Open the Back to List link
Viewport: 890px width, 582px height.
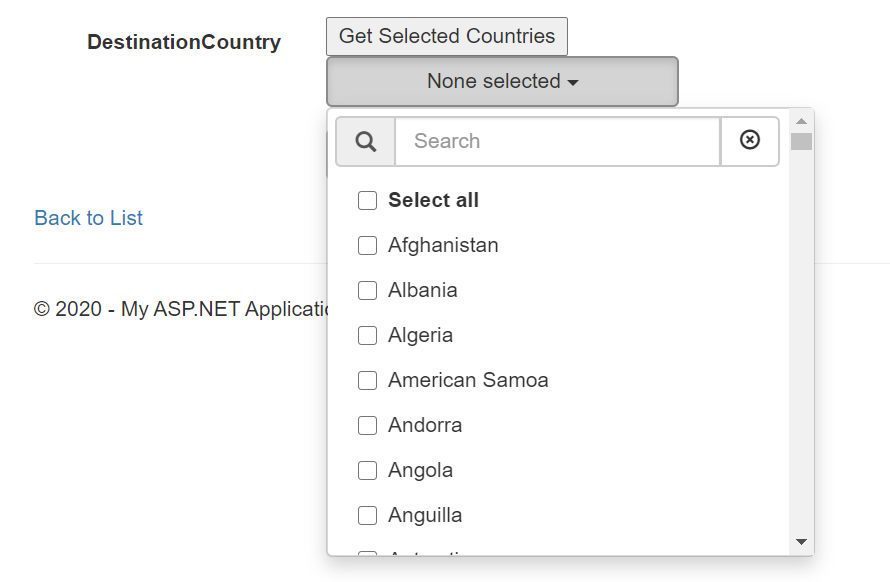tap(89, 218)
